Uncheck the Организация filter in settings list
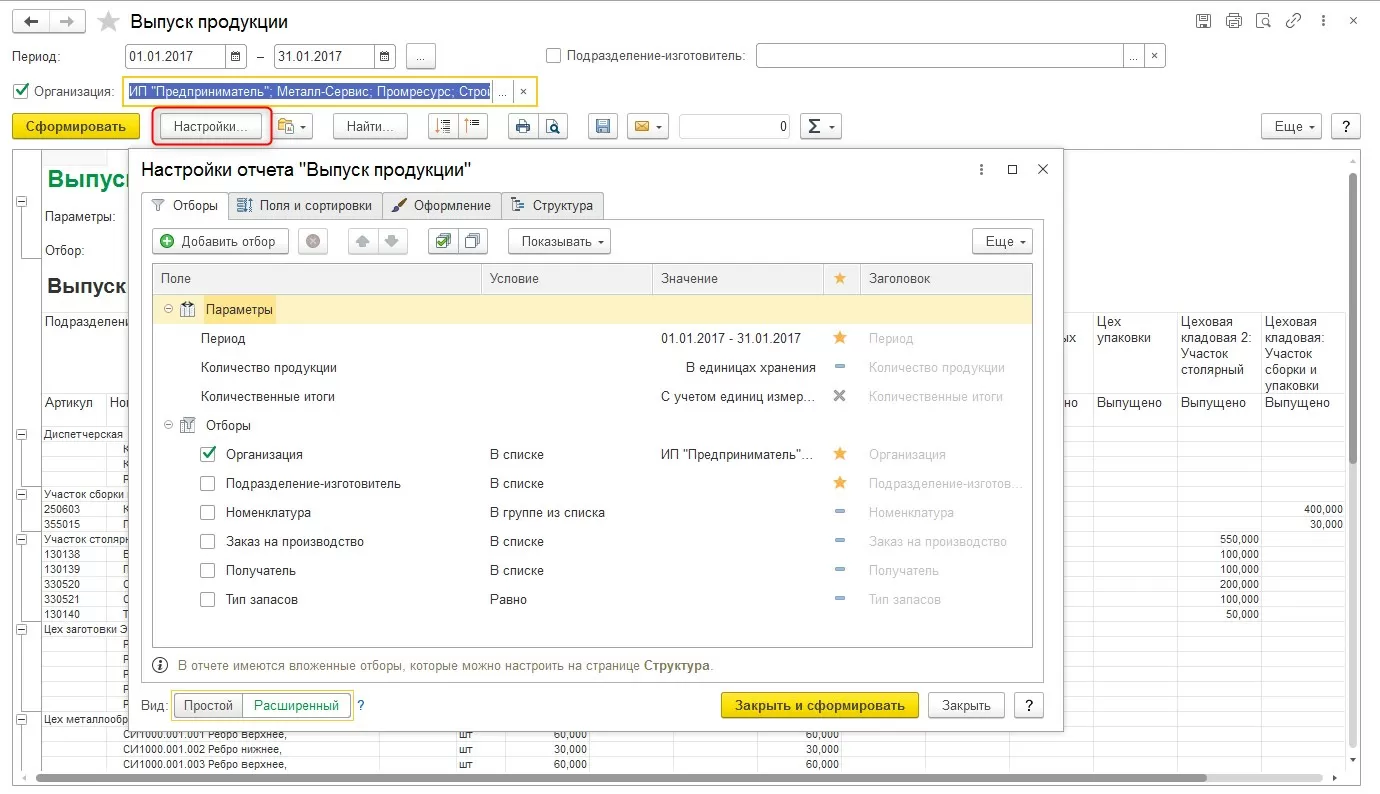1380x794 pixels. tap(208, 454)
